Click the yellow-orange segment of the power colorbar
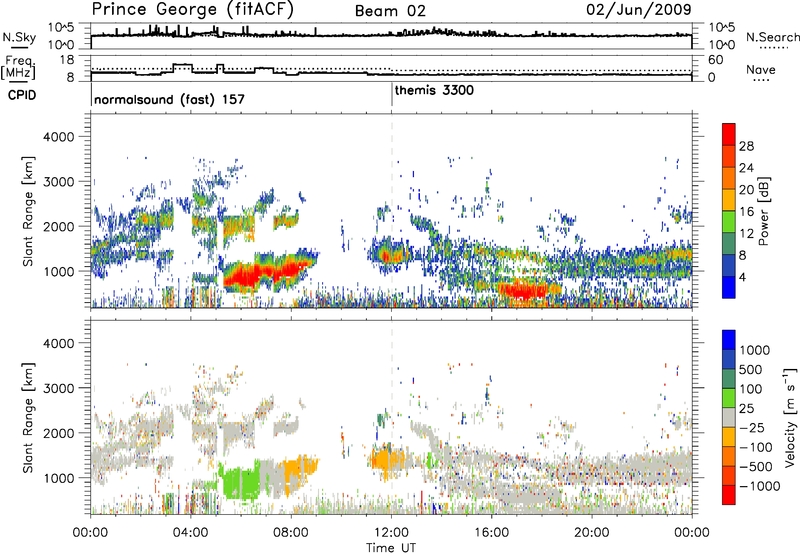 729,200
